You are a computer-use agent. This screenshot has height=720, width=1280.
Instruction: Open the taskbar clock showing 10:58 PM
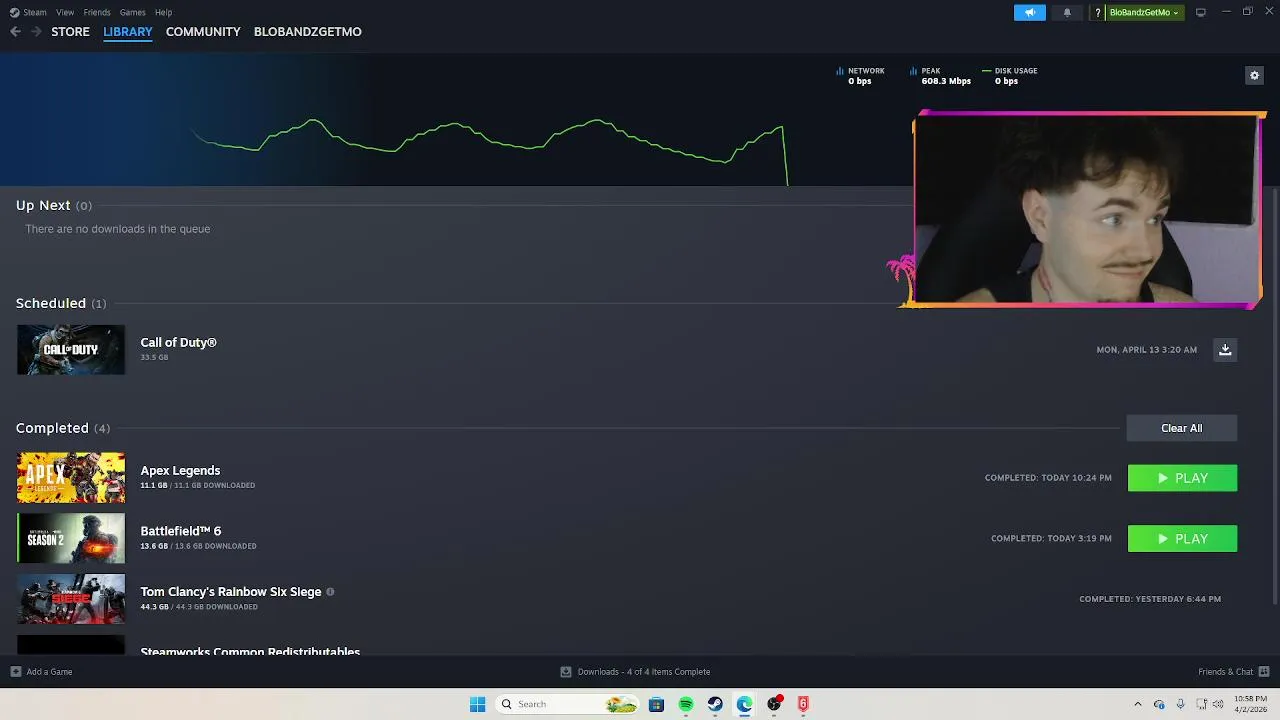coord(1252,704)
